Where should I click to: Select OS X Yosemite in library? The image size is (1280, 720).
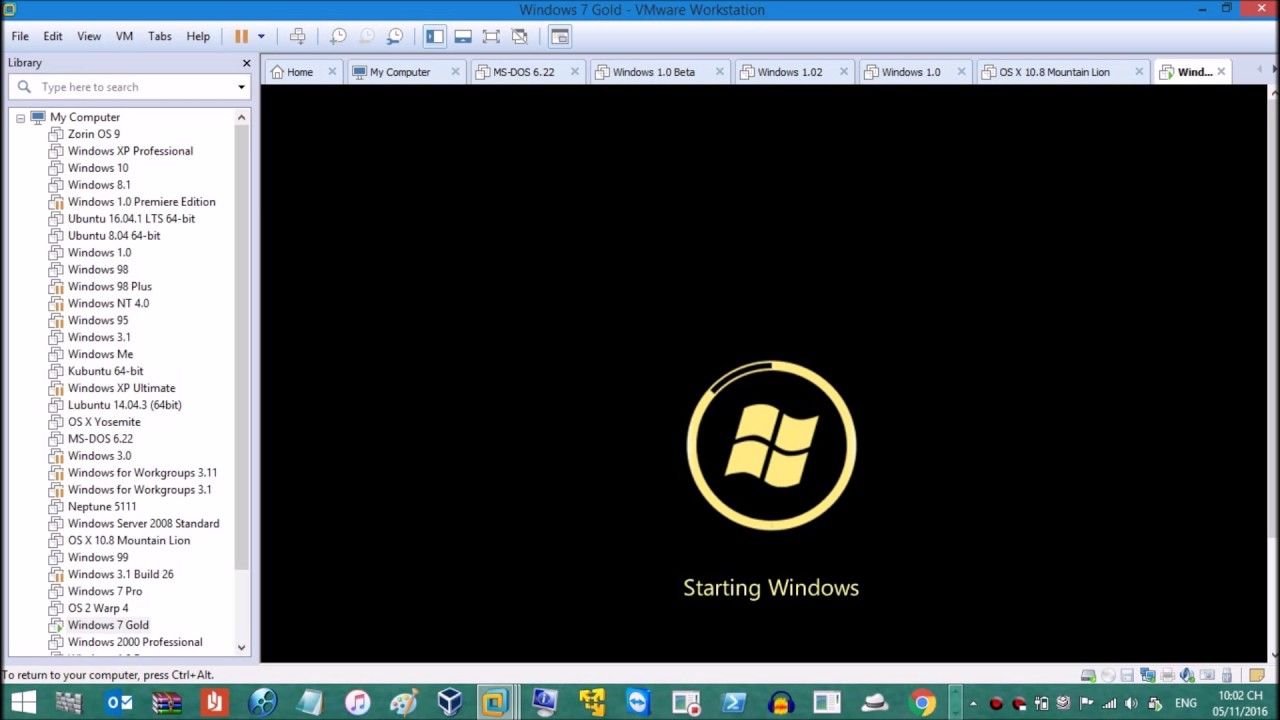point(104,422)
